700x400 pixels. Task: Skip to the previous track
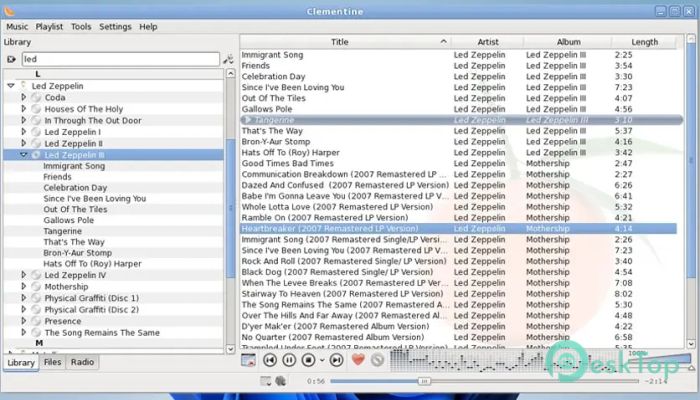[270, 360]
